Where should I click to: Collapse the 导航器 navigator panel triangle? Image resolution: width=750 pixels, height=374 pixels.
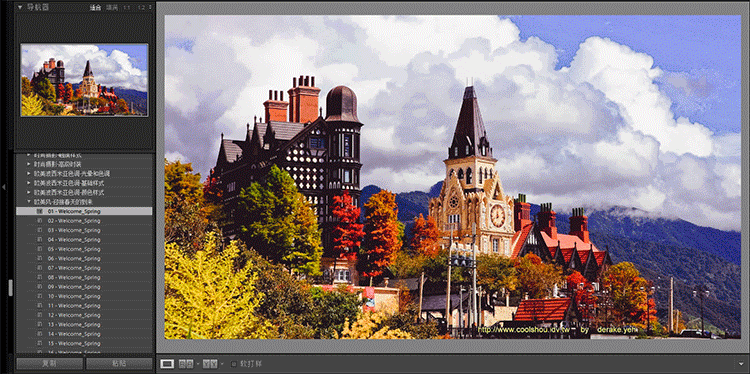point(20,7)
